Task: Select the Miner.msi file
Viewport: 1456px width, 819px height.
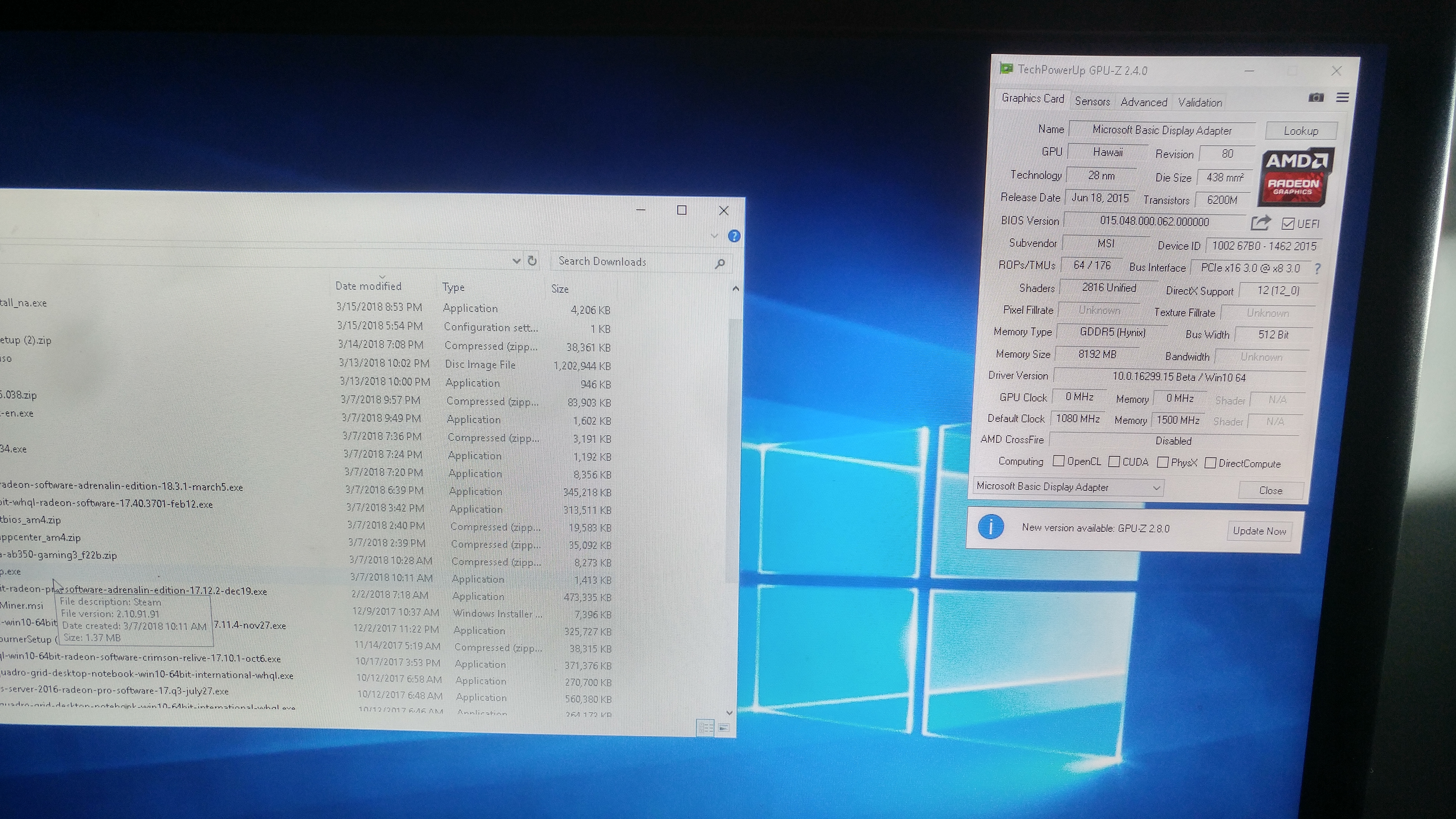Action: pyautogui.click(x=21, y=605)
